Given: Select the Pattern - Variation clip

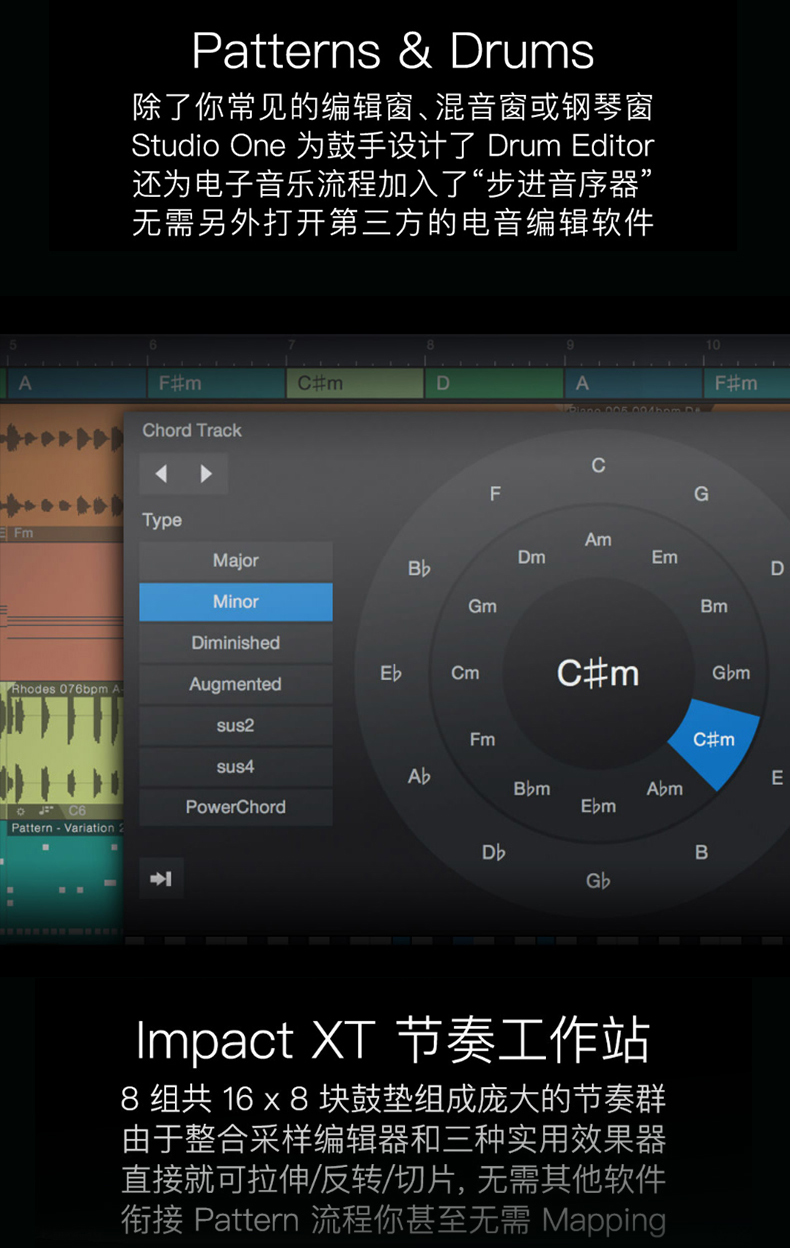Looking at the screenshot, I should point(62,875).
